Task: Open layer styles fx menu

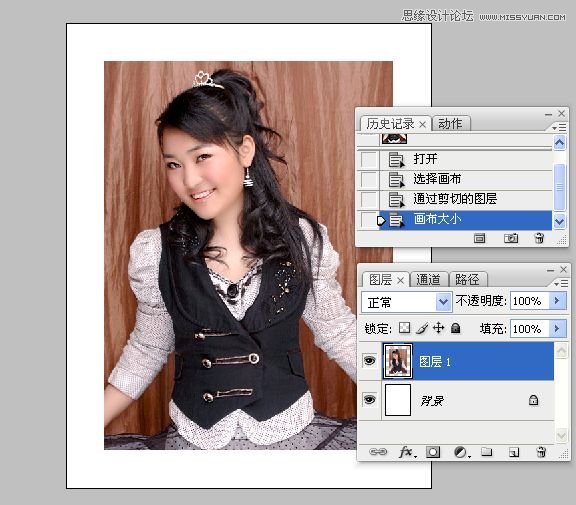Action: coord(407,452)
